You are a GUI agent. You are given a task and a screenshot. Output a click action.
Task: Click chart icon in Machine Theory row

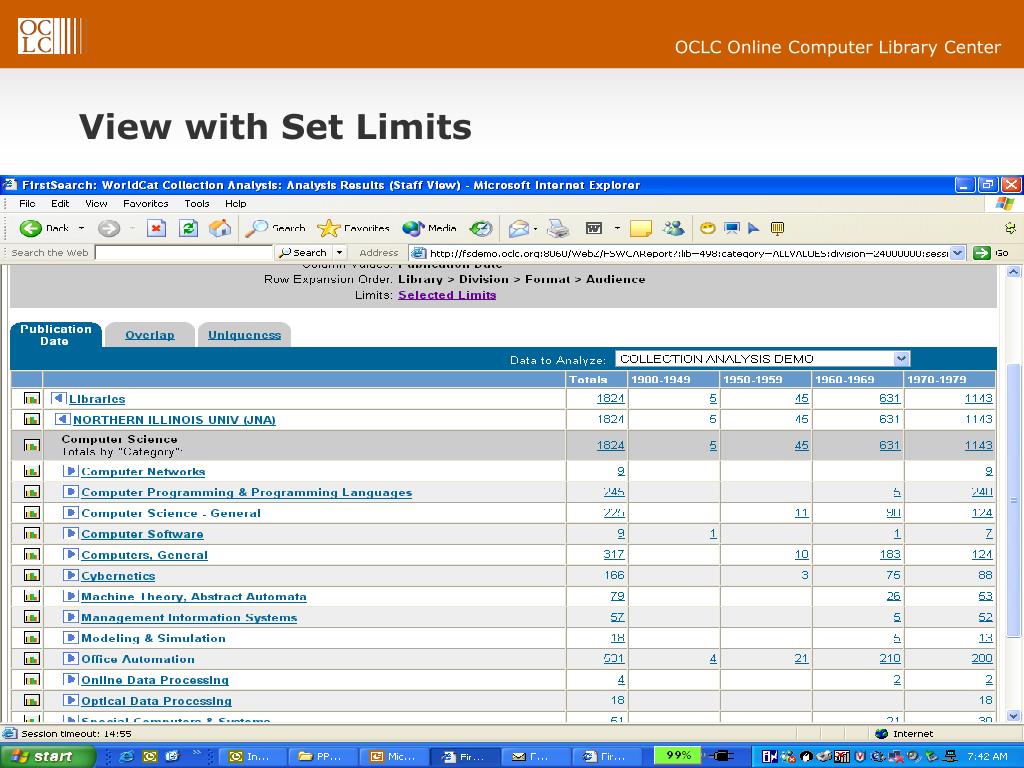coord(31,596)
